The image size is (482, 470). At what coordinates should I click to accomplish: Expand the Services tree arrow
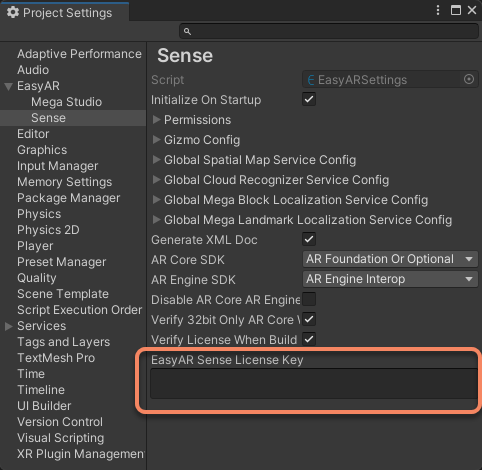(x=9, y=326)
